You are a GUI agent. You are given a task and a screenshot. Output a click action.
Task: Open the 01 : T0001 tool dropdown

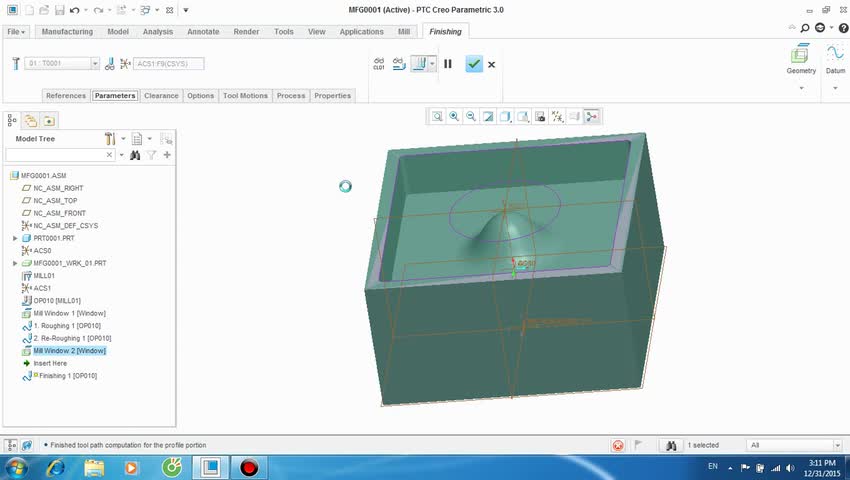[x=95, y=63]
